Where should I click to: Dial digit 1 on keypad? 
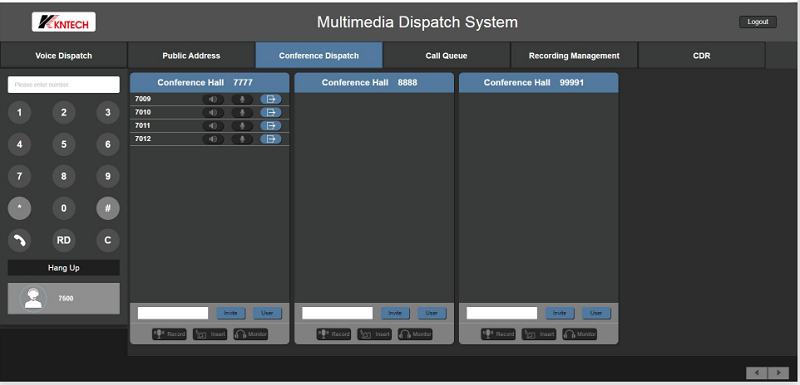19,113
